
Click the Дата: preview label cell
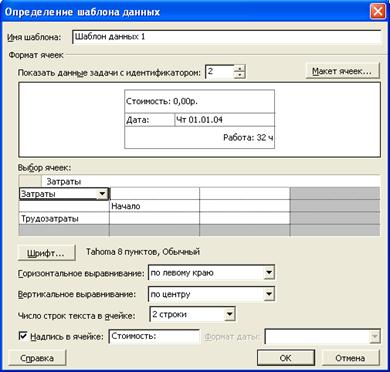pos(149,120)
